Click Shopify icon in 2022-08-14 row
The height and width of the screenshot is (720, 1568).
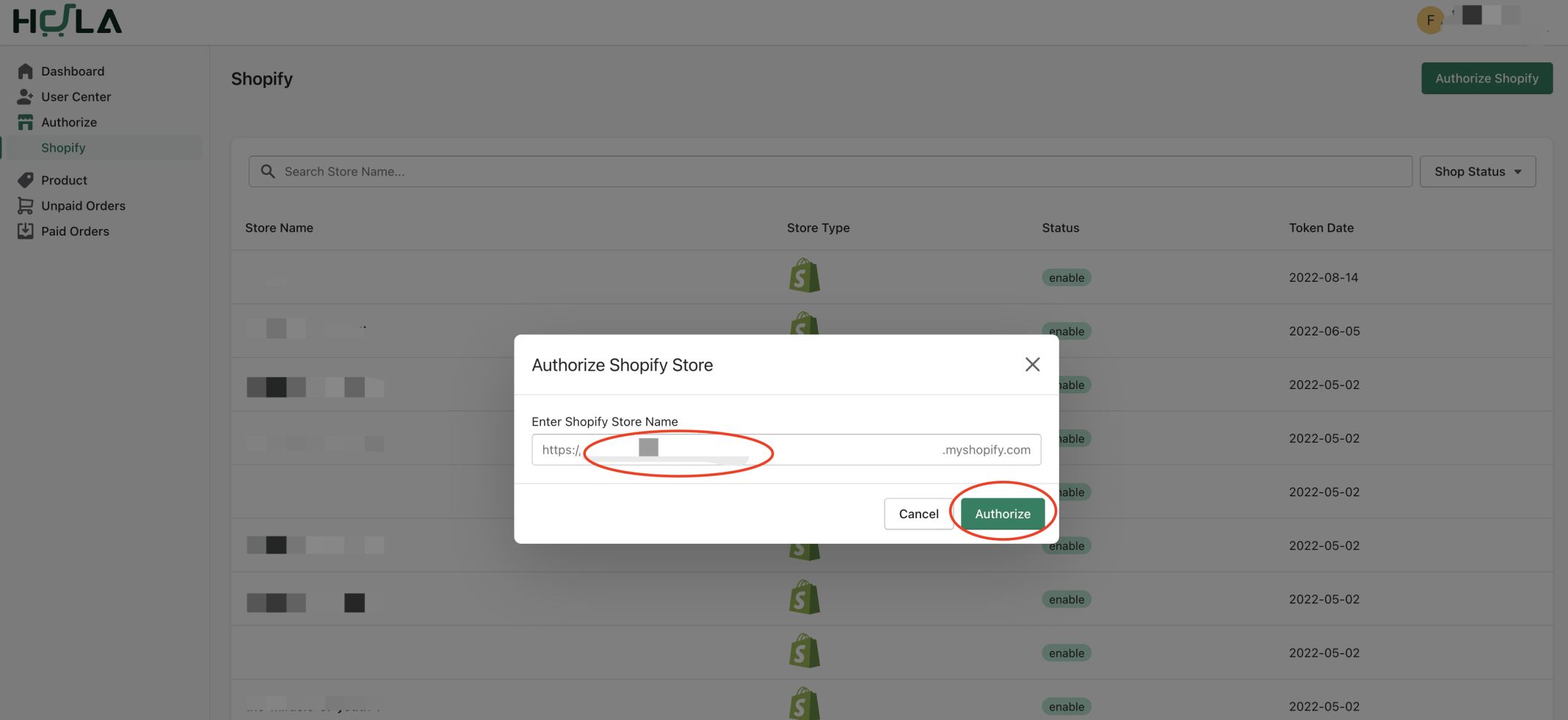tap(805, 276)
